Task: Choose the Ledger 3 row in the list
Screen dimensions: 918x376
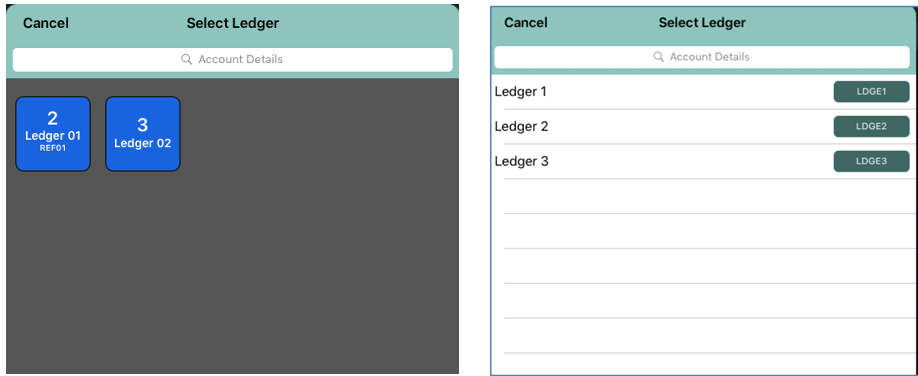Action: [x=704, y=161]
